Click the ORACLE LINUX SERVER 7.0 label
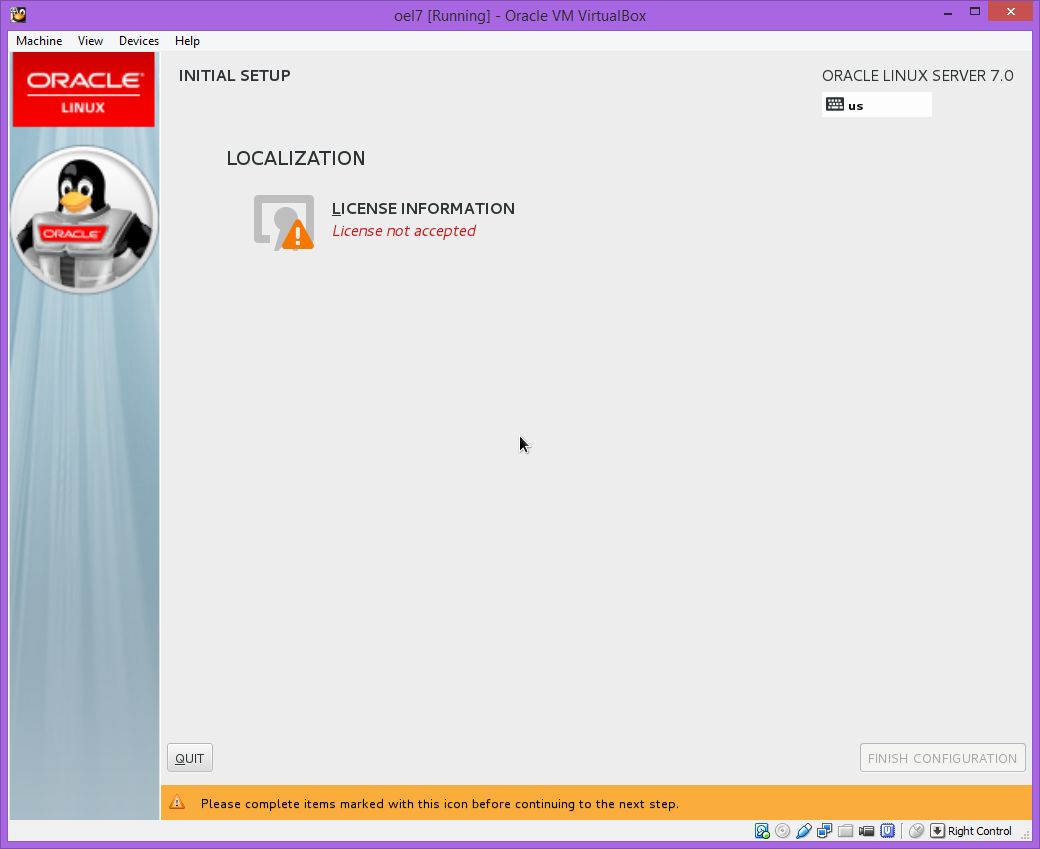Viewport: 1040px width, 849px height. click(x=917, y=76)
